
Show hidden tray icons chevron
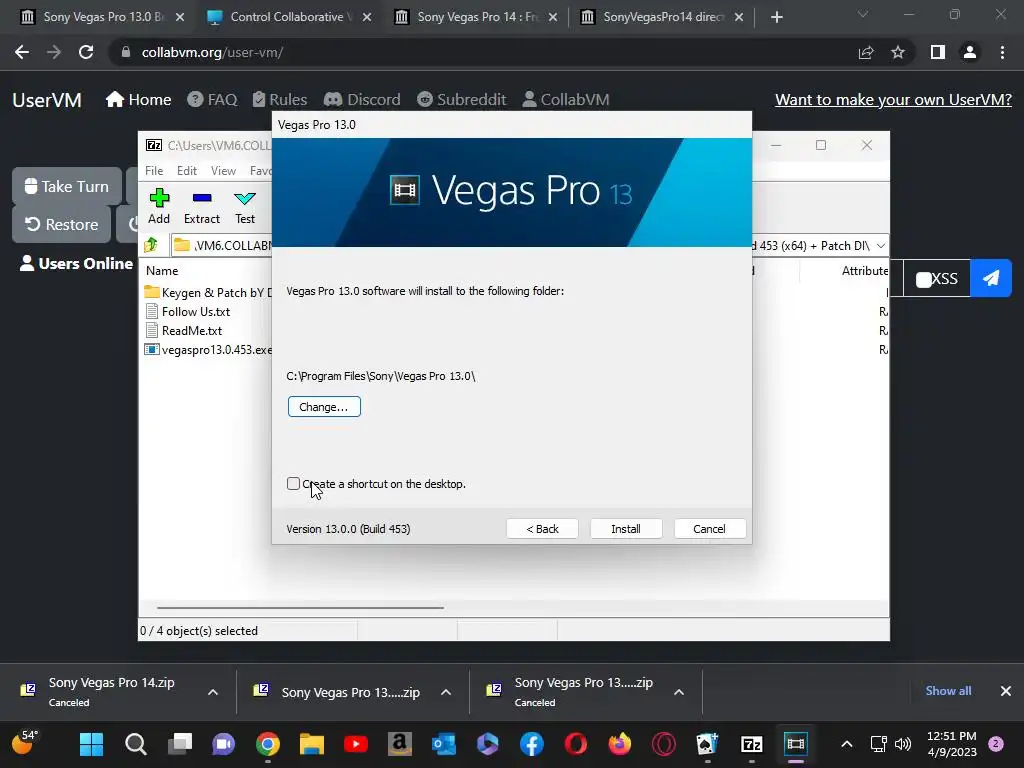(x=847, y=744)
